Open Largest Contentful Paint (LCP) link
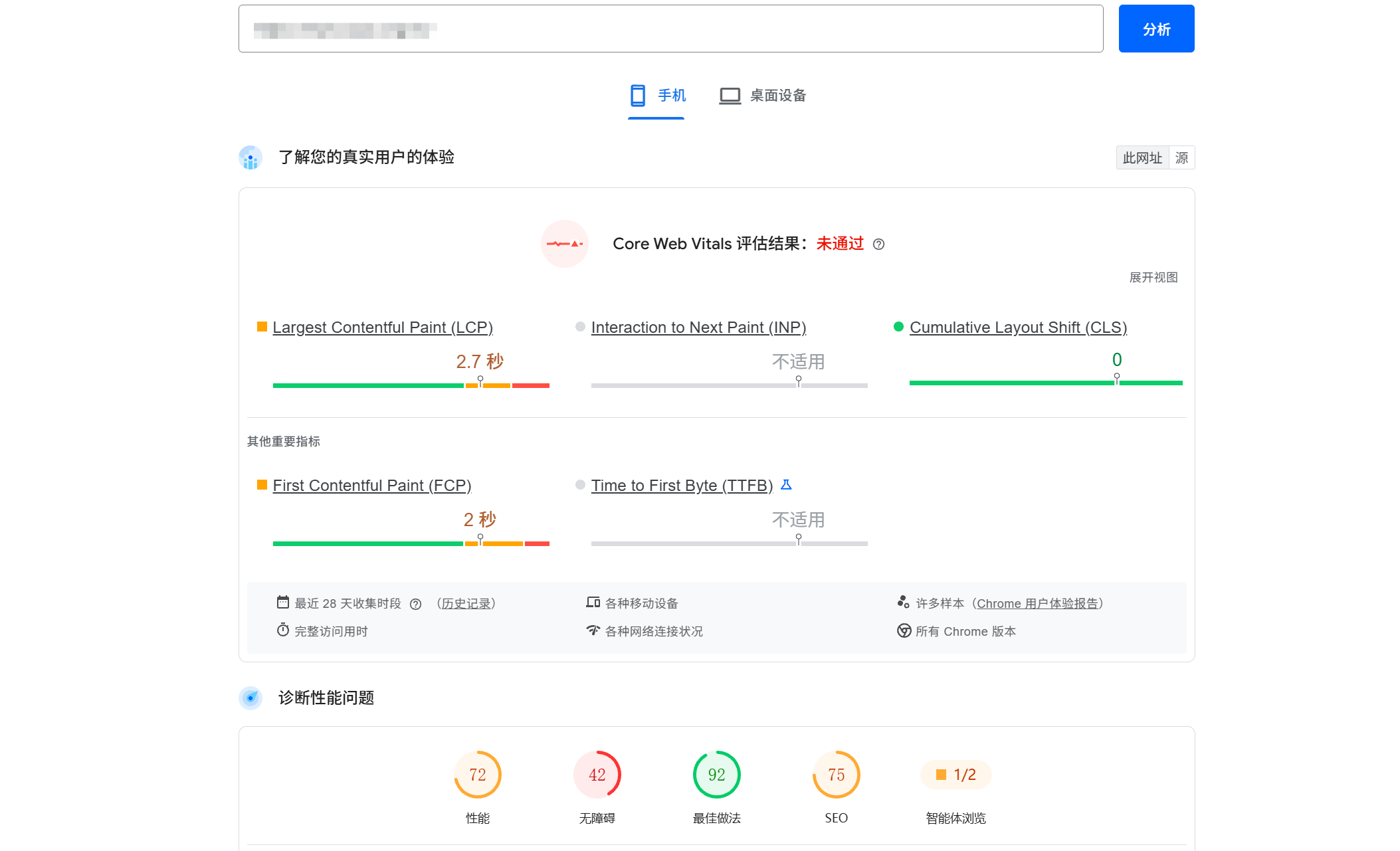The width and height of the screenshot is (1400, 851). 383,328
